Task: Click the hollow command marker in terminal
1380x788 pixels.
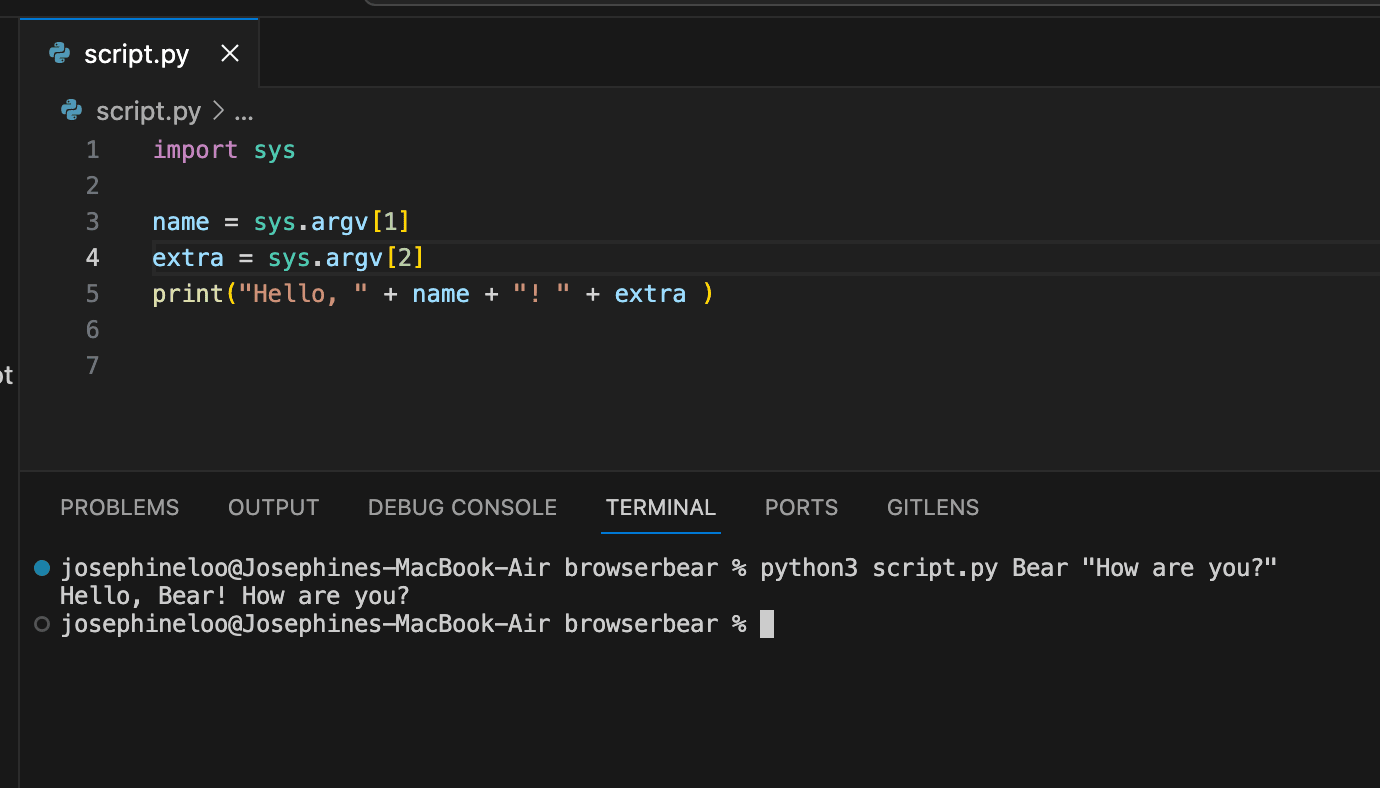Action: pos(42,624)
